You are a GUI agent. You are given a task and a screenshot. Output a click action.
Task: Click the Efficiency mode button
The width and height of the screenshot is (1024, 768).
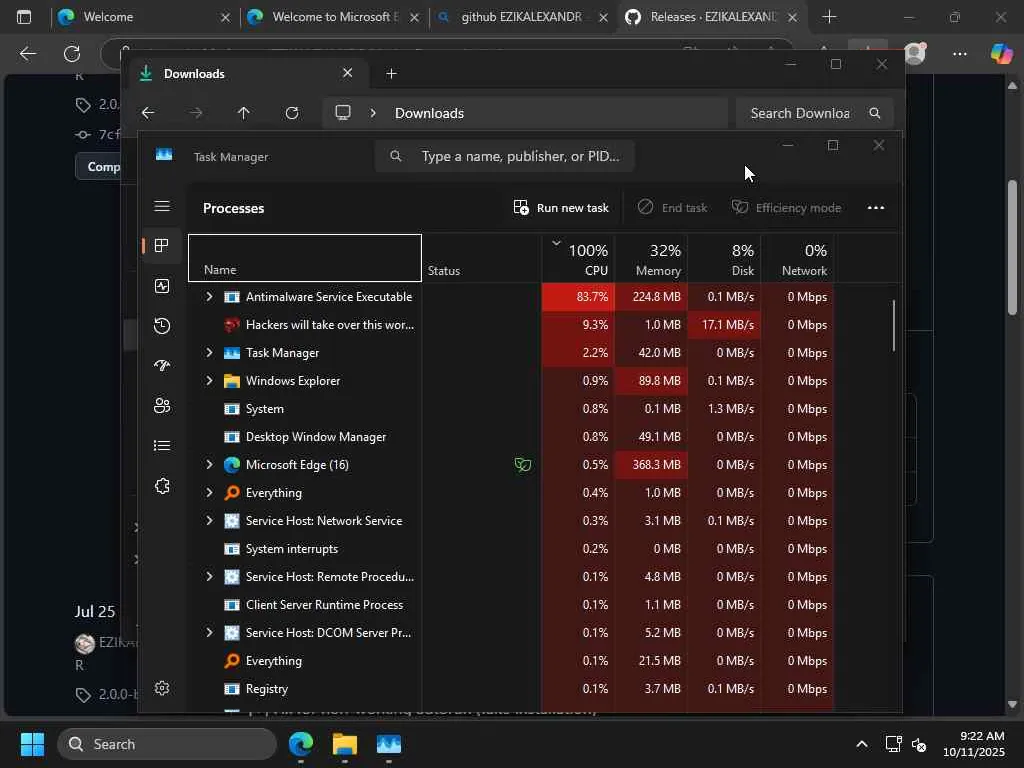pyautogui.click(x=786, y=208)
